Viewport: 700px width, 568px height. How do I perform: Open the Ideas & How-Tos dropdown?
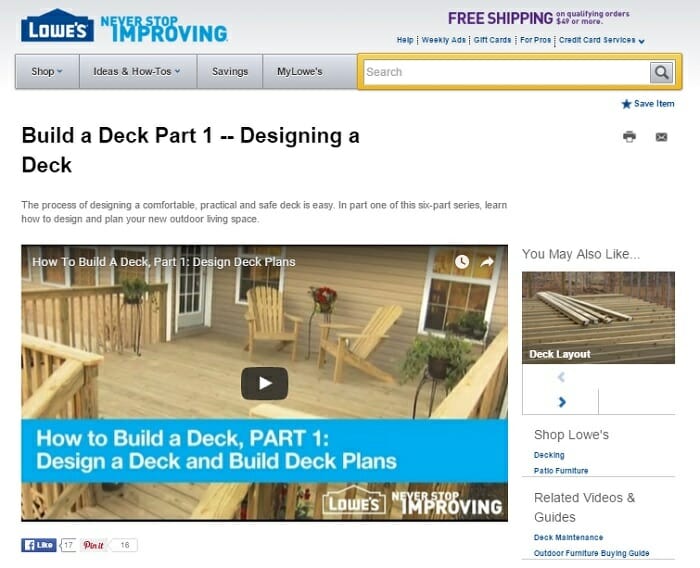coord(138,71)
